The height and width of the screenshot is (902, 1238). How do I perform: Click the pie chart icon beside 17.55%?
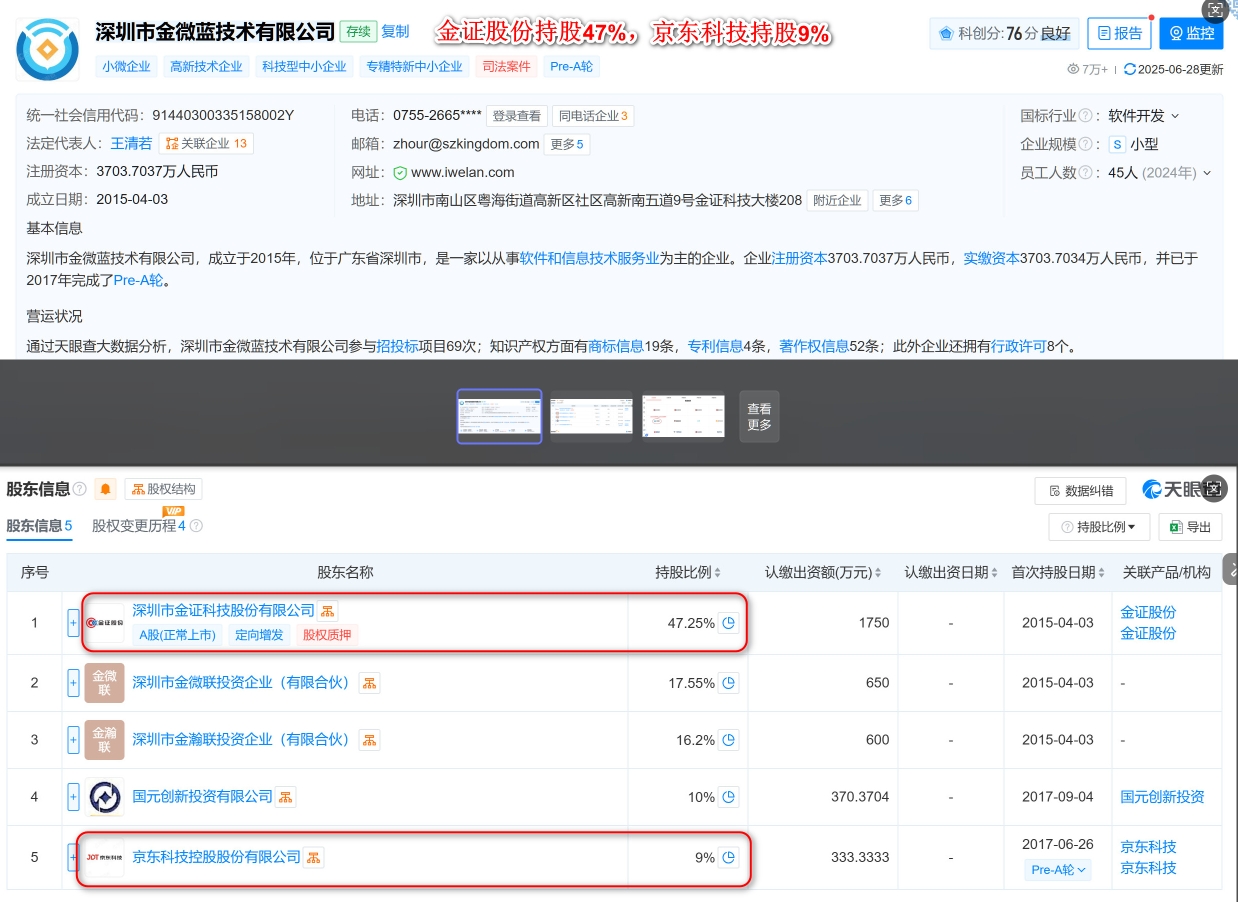(729, 683)
